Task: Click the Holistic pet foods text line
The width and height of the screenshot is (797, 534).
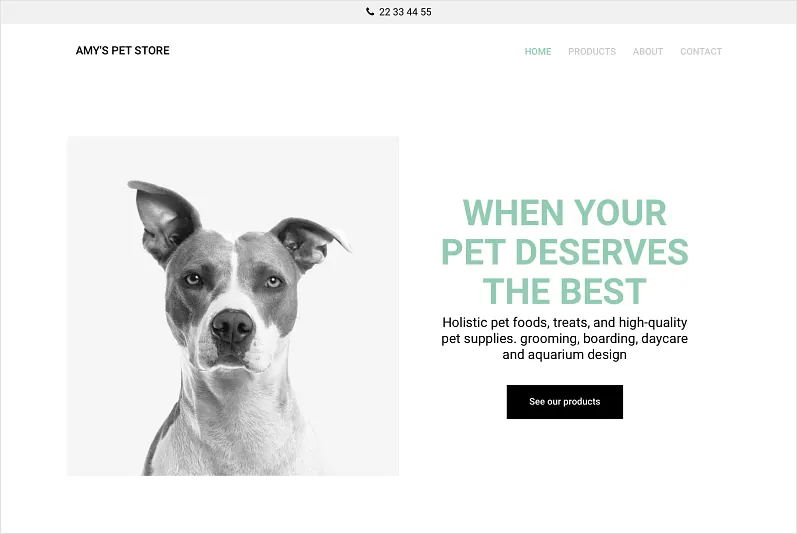Action: [565, 323]
